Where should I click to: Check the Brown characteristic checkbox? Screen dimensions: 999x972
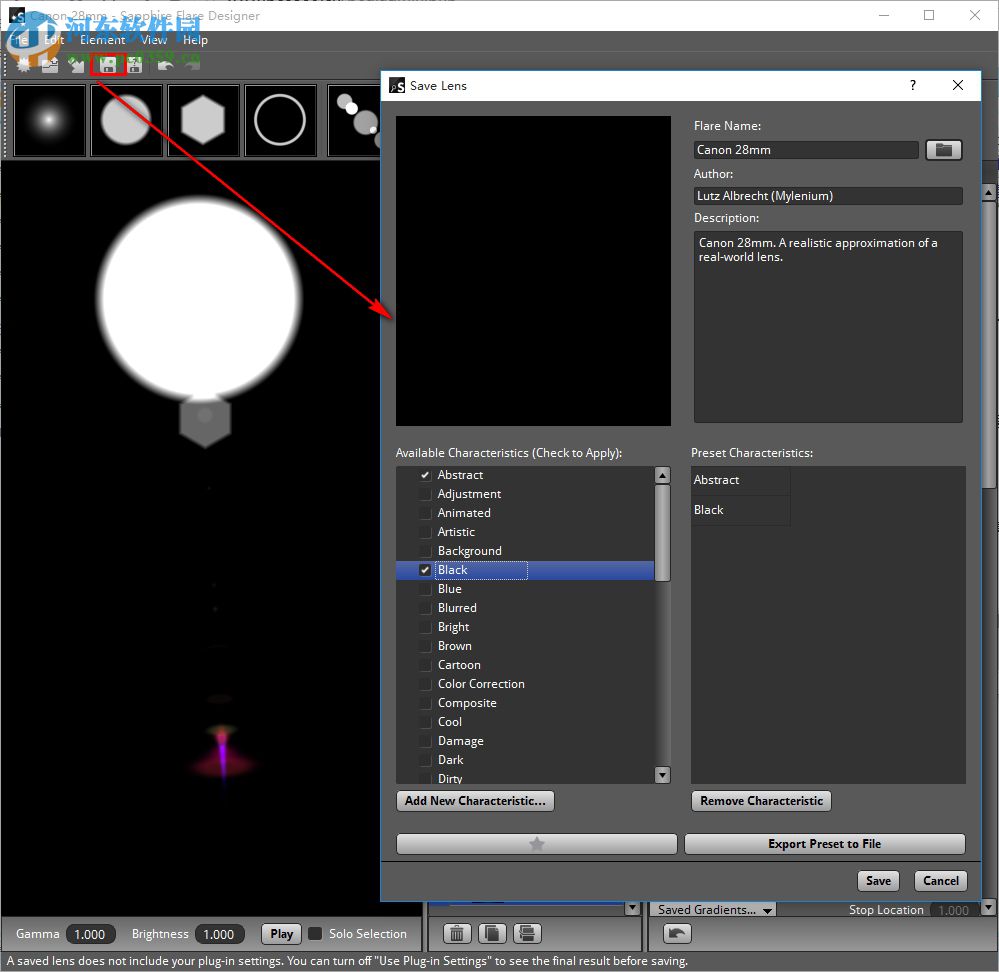[425, 647]
